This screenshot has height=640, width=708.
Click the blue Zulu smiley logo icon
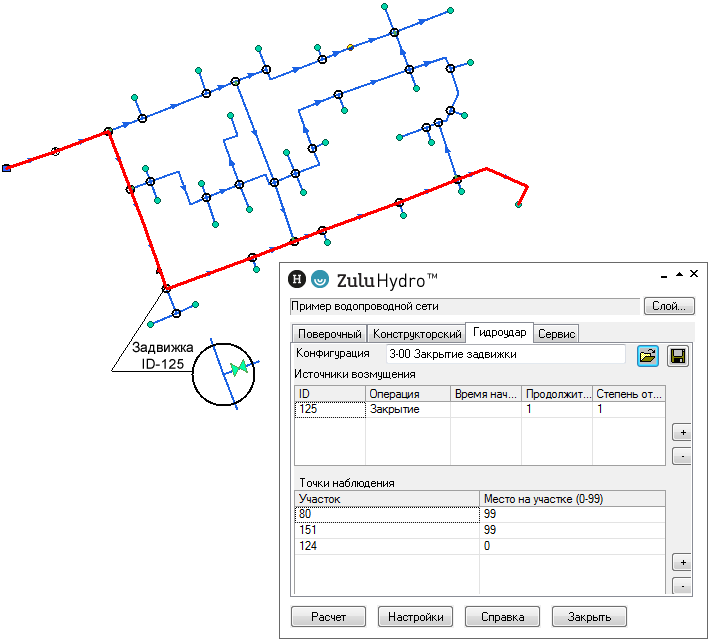pos(320,280)
